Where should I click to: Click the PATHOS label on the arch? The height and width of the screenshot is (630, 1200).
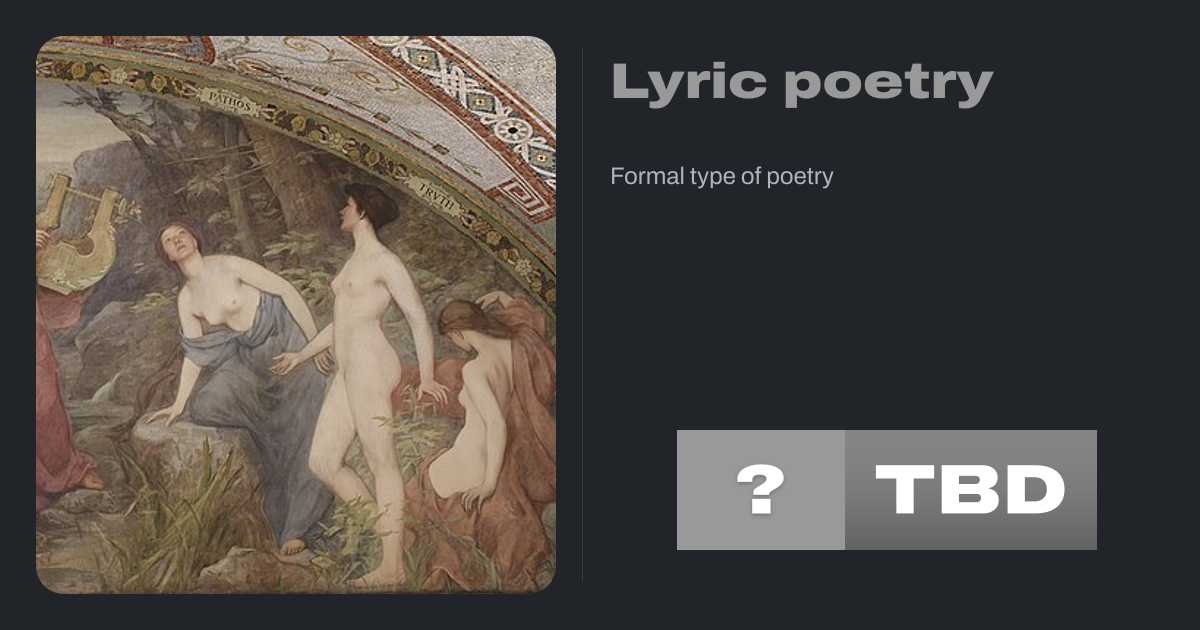pos(230,99)
